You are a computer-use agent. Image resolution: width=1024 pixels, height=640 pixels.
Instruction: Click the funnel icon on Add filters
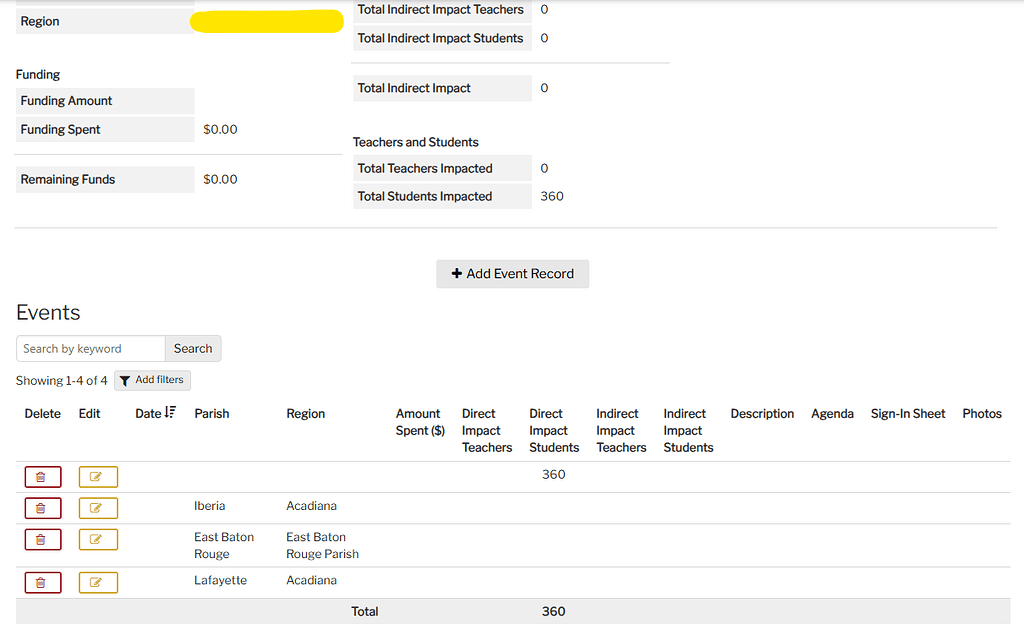[126, 380]
